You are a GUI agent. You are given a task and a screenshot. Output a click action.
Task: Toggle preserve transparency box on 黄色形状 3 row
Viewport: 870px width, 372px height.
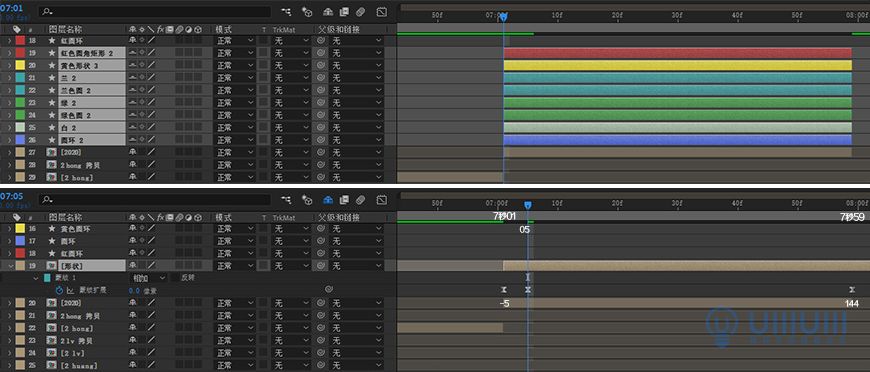tap(263, 66)
